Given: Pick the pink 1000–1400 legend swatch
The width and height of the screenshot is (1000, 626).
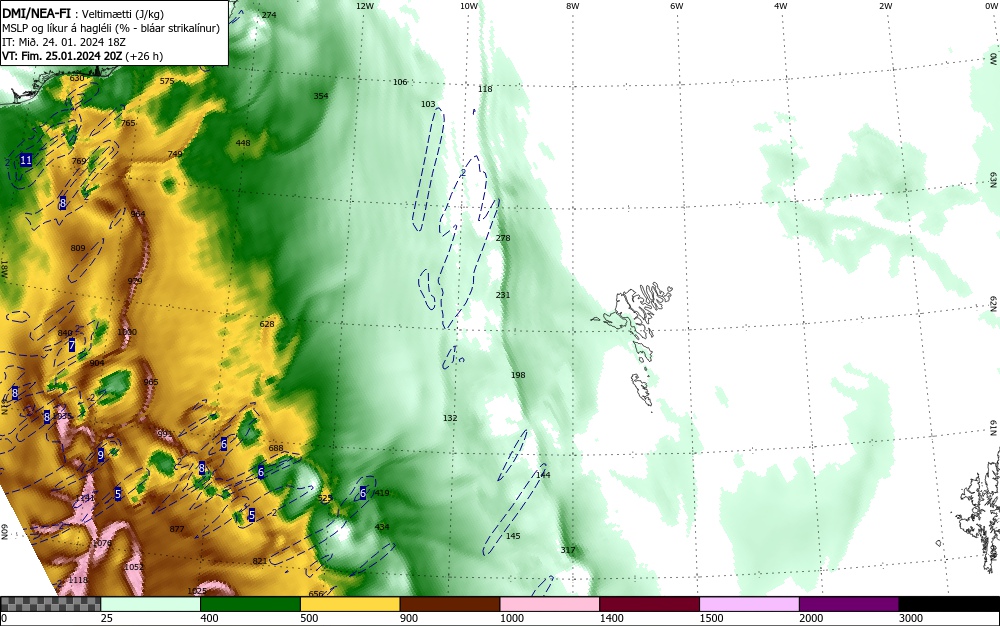Looking at the screenshot, I should point(550,604).
